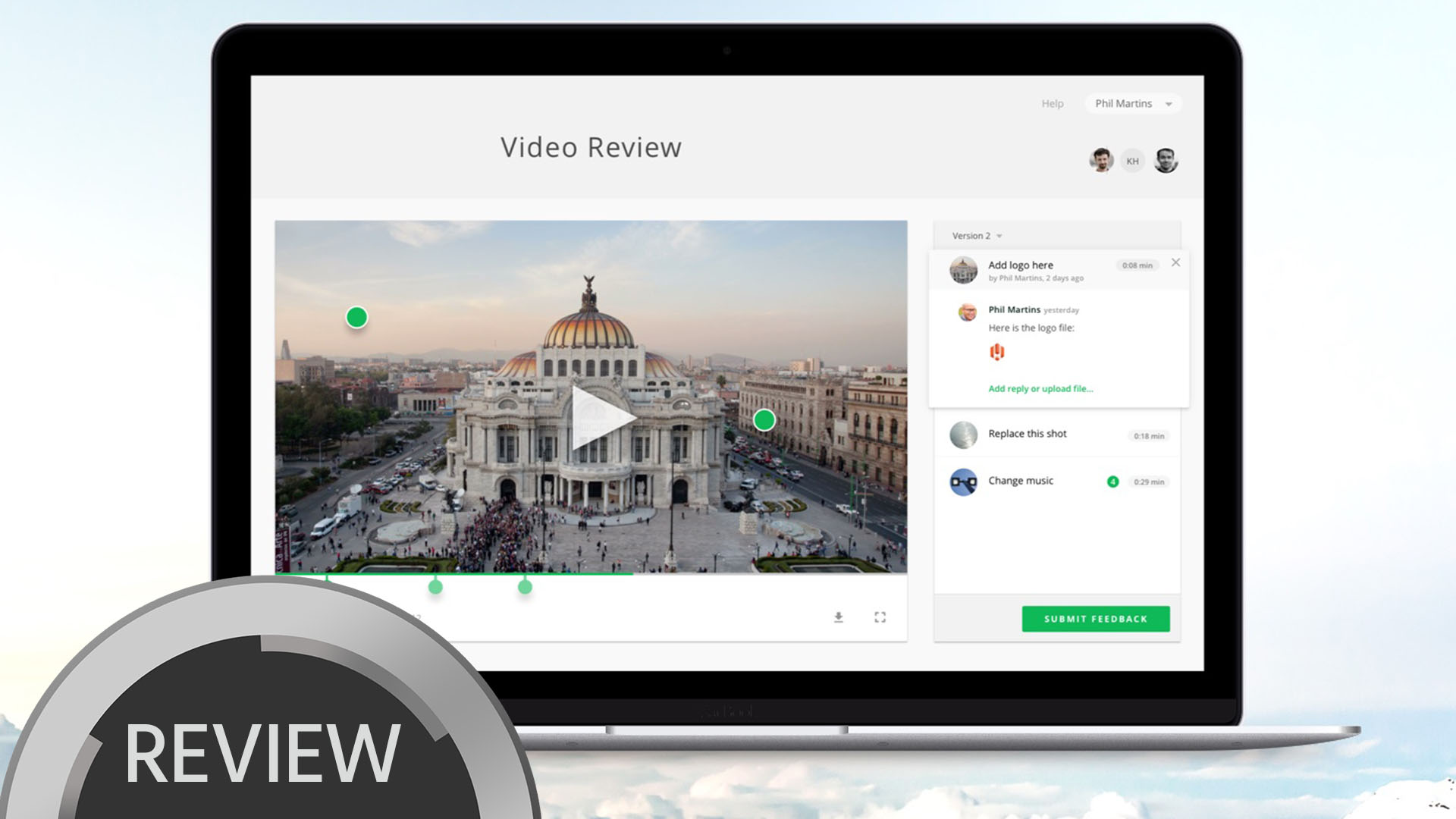This screenshot has width=1456, height=819.
Task: Click the Replace this shot thumbnail
Action: (x=963, y=435)
